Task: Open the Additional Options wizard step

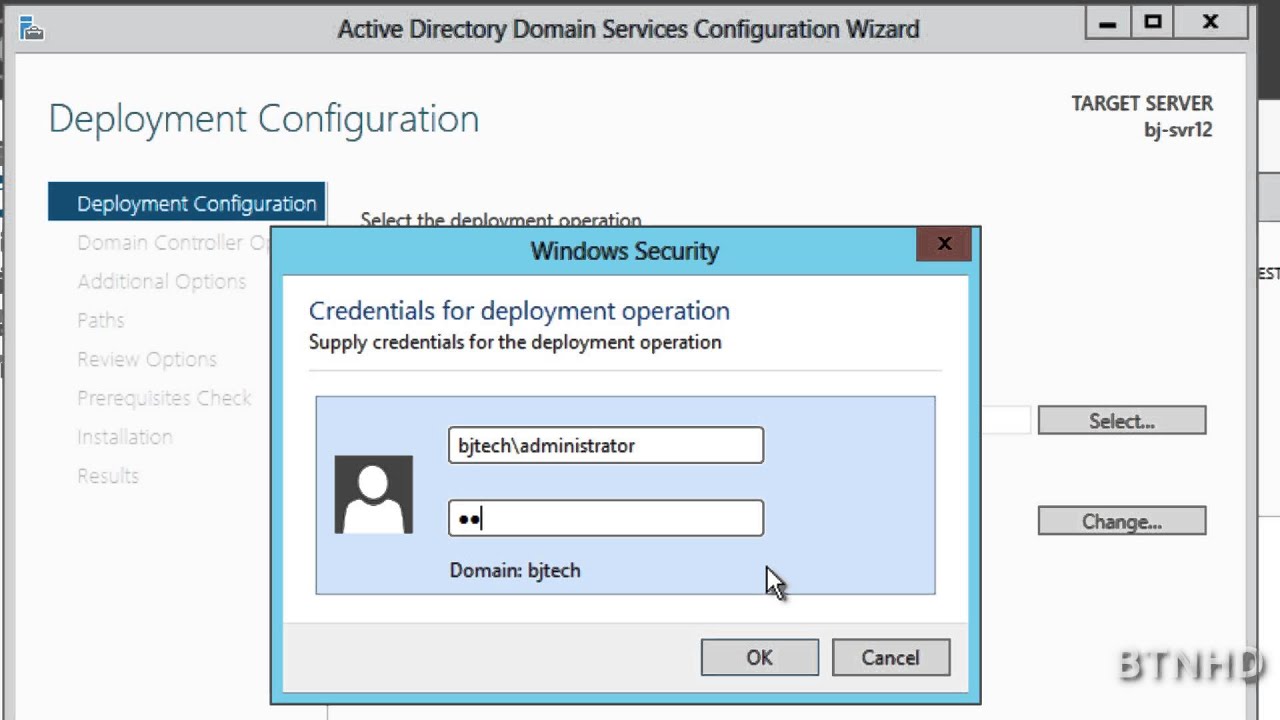Action: pyautogui.click(x=161, y=281)
